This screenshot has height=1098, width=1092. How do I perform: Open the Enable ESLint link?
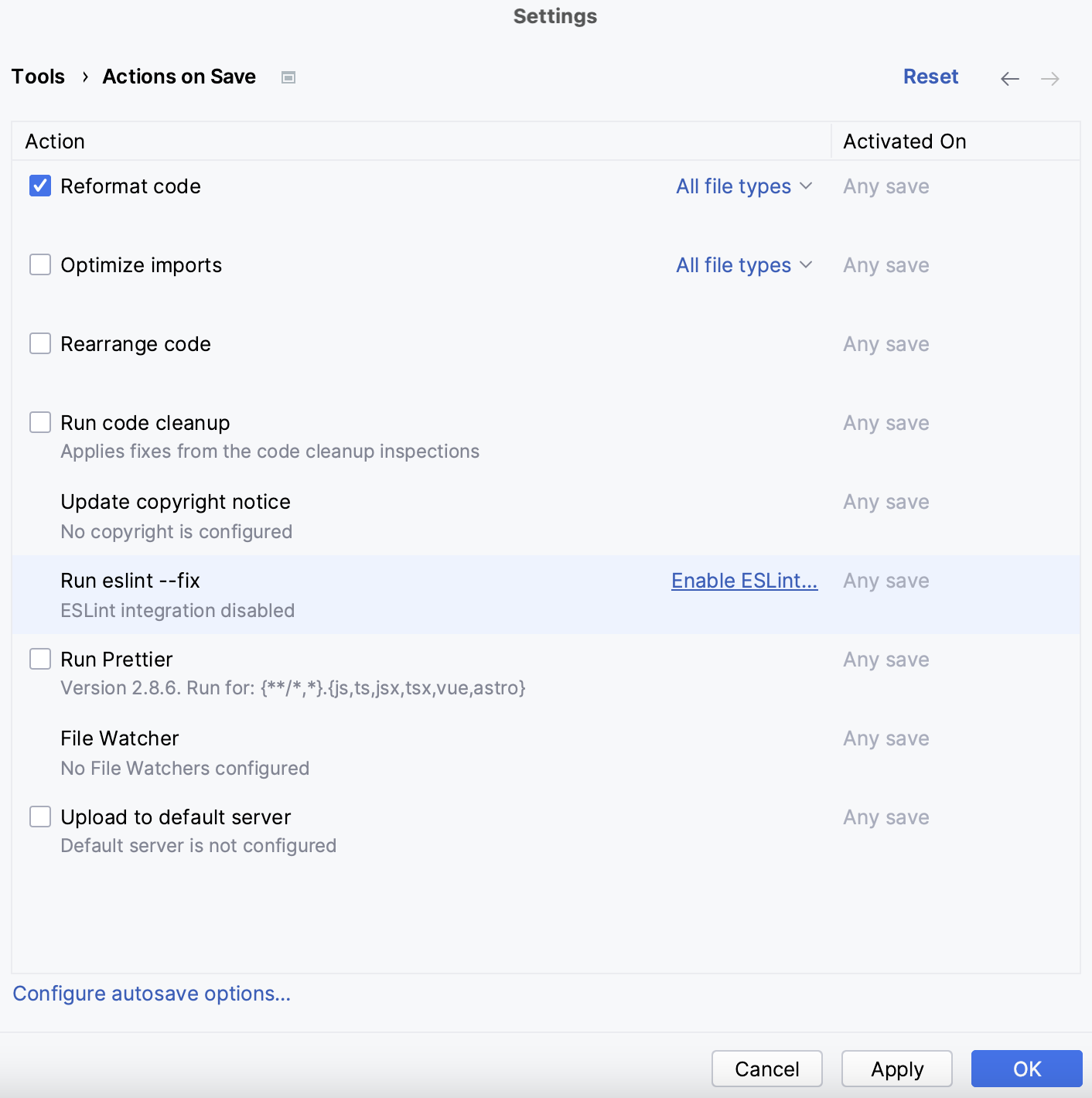tap(743, 581)
